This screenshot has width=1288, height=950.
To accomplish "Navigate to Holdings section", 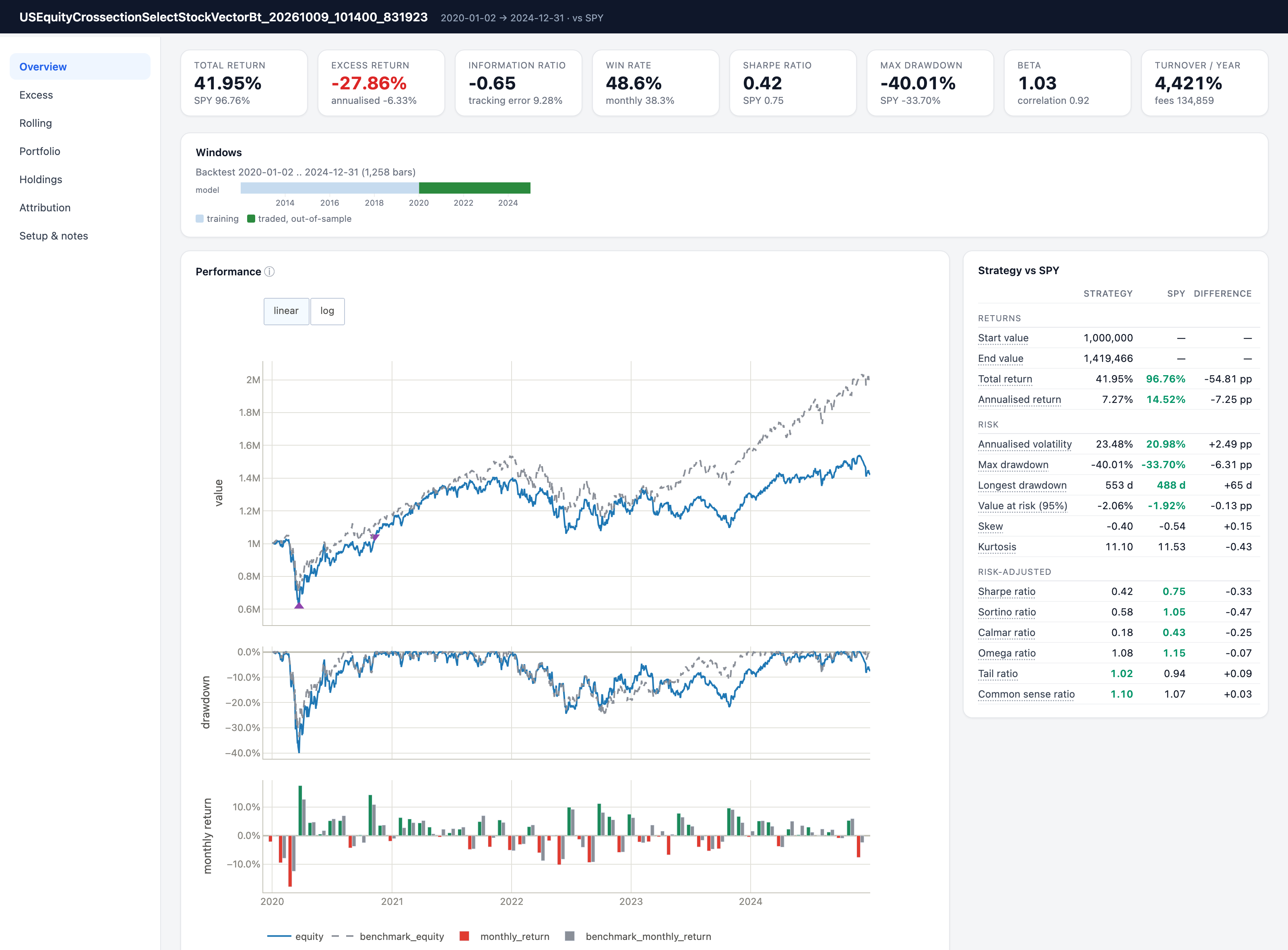I will [80, 180].
